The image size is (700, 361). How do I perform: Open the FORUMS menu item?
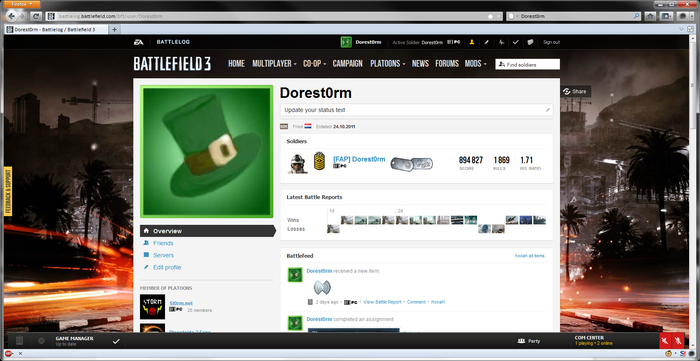[x=447, y=64]
